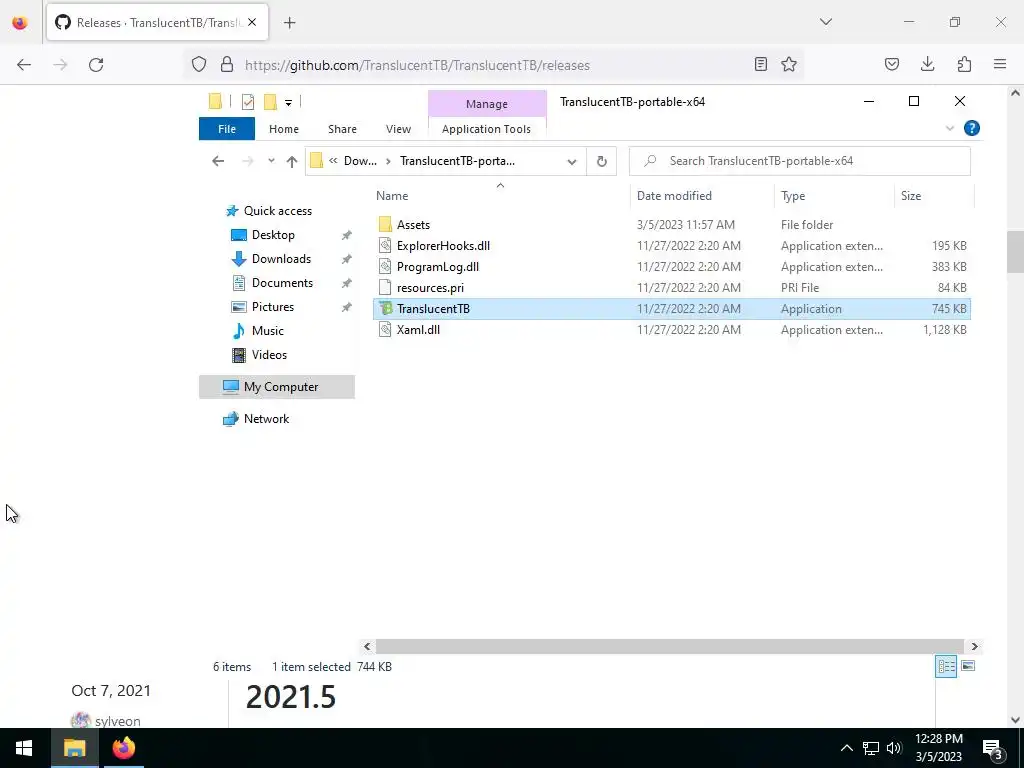Click File Explorer taskbar icon
The image size is (1024, 768).
pos(74,748)
